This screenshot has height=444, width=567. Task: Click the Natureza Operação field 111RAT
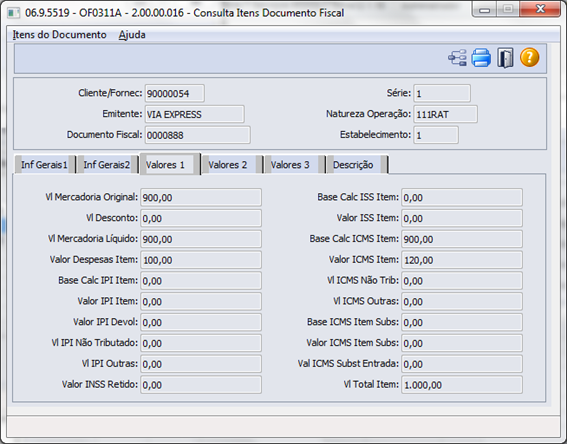(446, 114)
